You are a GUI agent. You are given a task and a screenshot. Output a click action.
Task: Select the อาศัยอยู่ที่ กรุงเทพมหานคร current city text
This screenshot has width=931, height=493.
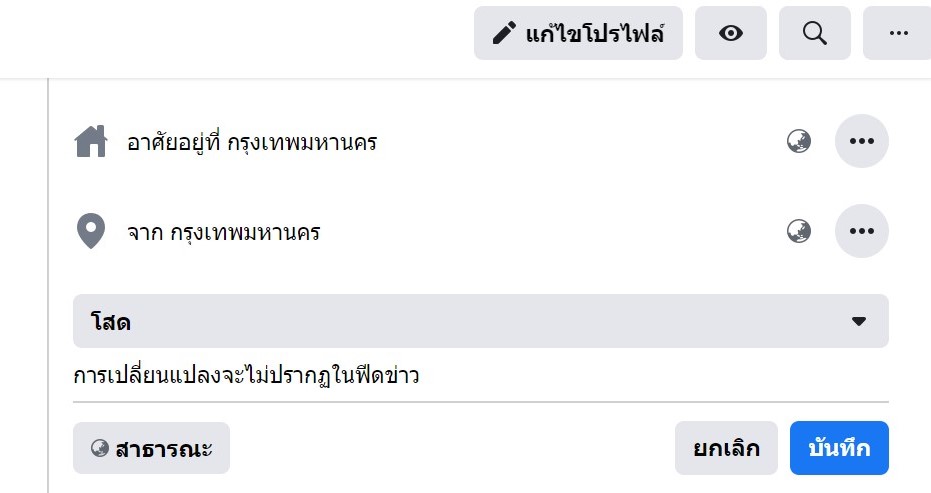pos(252,143)
